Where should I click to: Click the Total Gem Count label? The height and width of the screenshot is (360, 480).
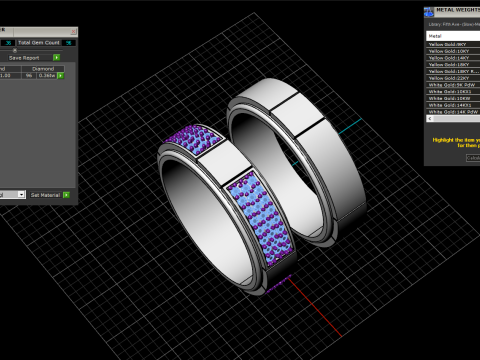39,43
